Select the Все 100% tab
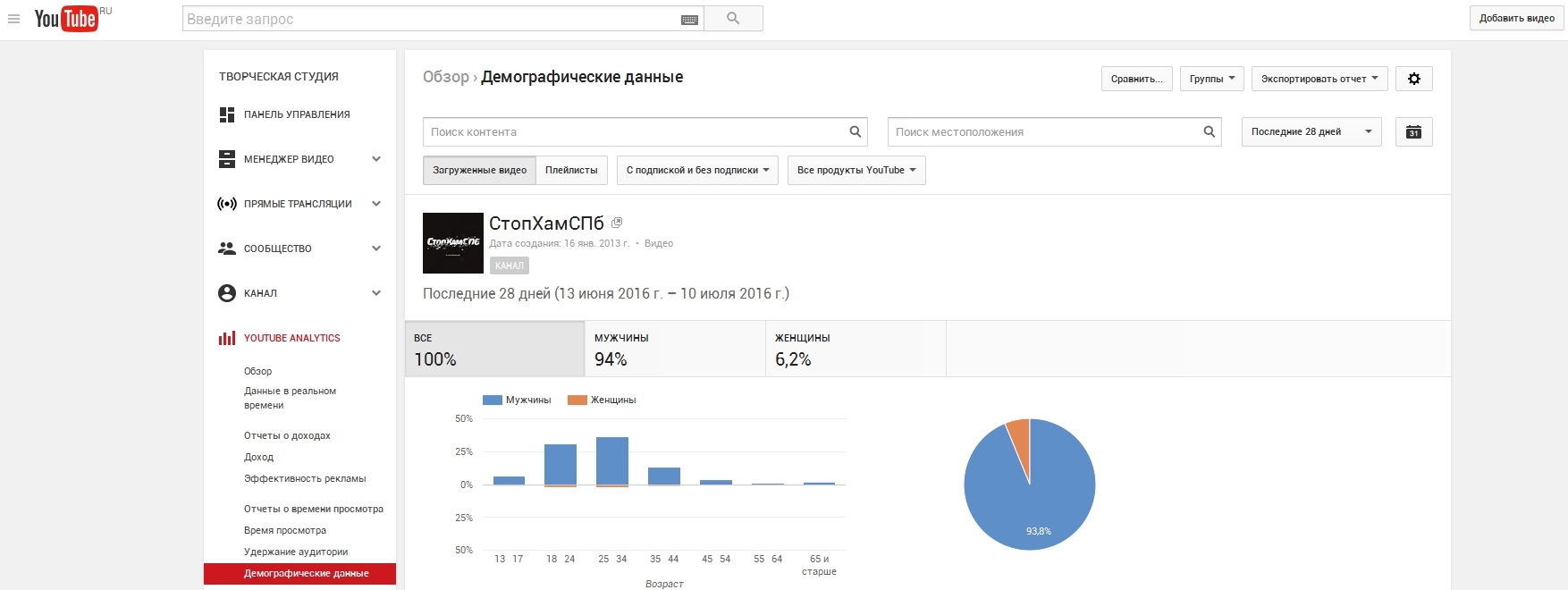The image size is (1568, 590). (494, 350)
